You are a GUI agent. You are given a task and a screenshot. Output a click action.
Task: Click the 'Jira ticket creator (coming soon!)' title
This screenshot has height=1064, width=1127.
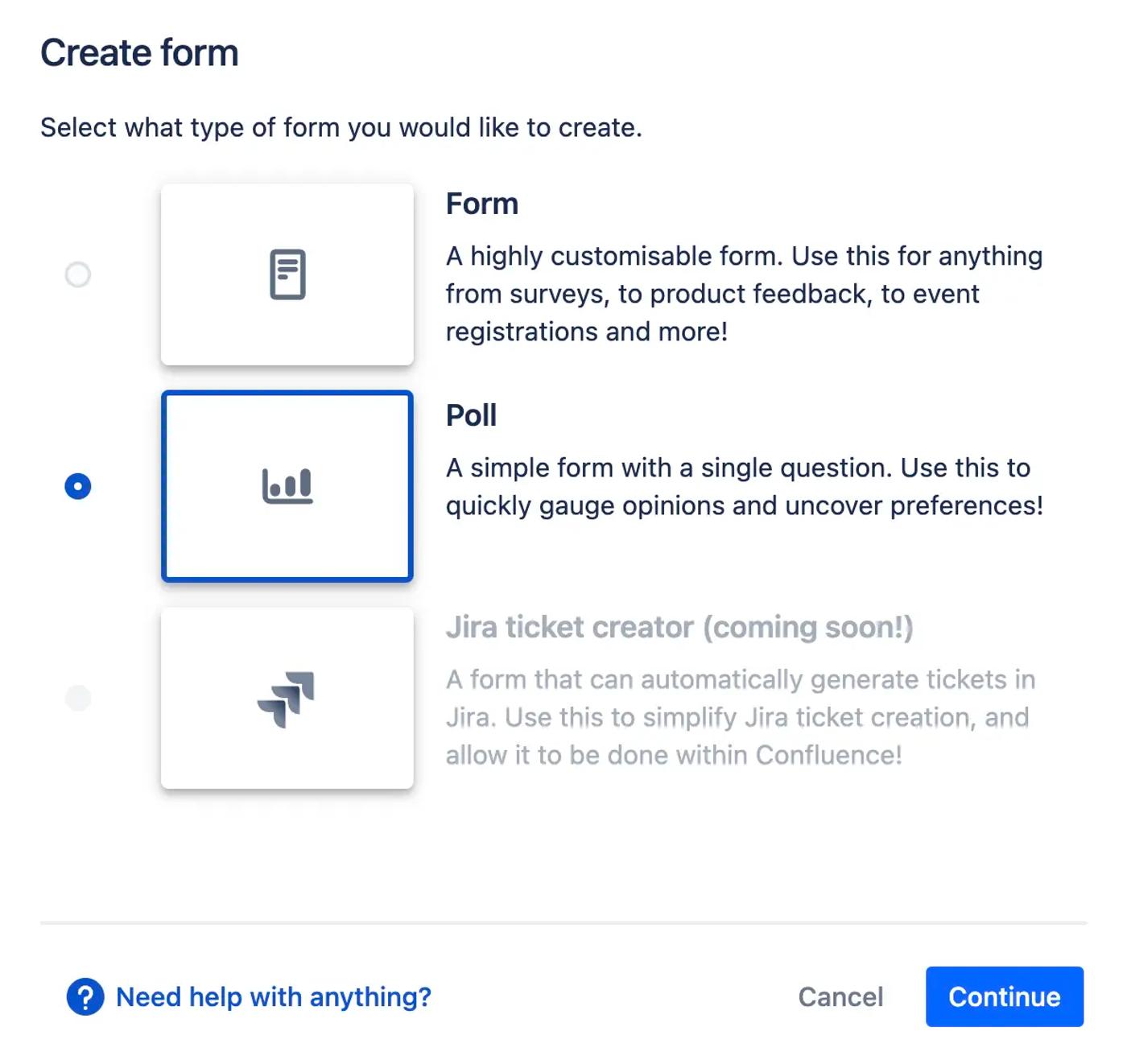[x=679, y=628]
